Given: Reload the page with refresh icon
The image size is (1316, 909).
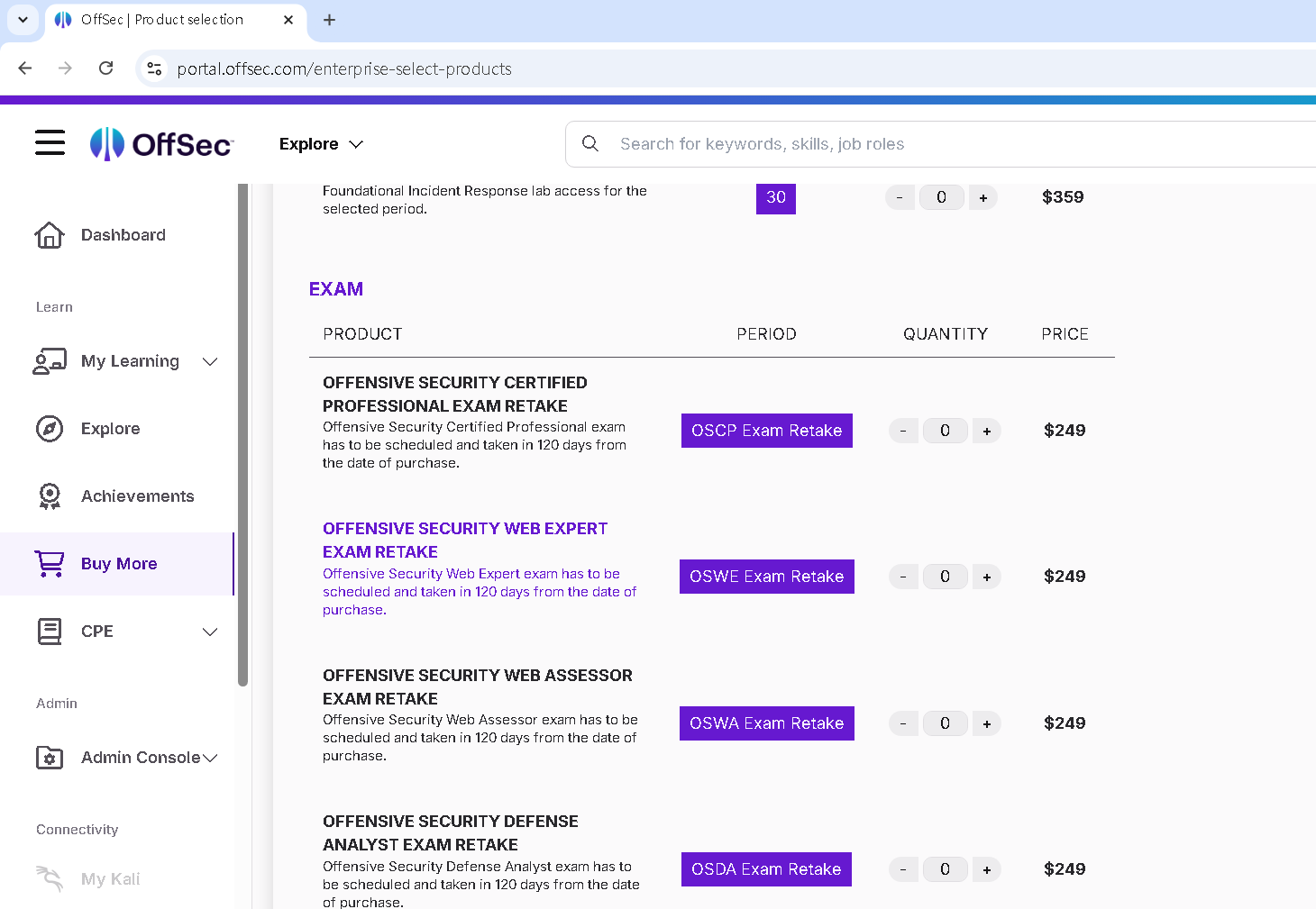Looking at the screenshot, I should [x=106, y=68].
